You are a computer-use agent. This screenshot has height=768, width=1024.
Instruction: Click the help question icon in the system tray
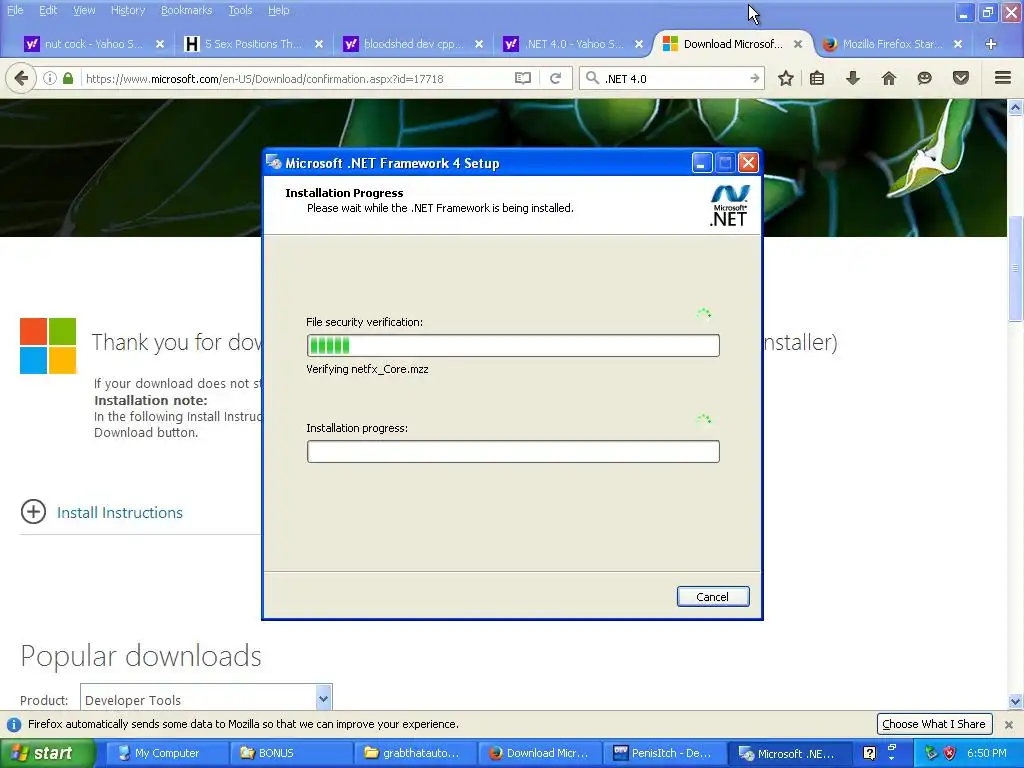[869, 753]
